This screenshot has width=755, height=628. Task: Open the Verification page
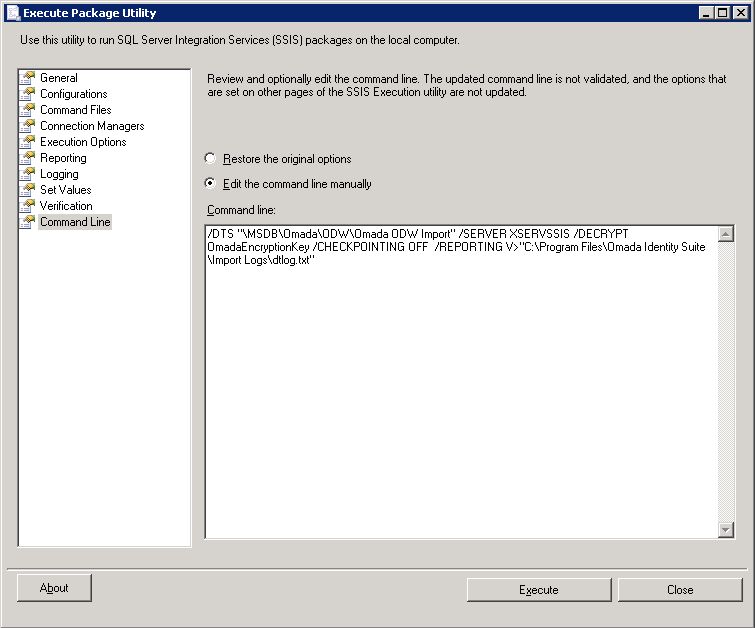tap(66, 206)
